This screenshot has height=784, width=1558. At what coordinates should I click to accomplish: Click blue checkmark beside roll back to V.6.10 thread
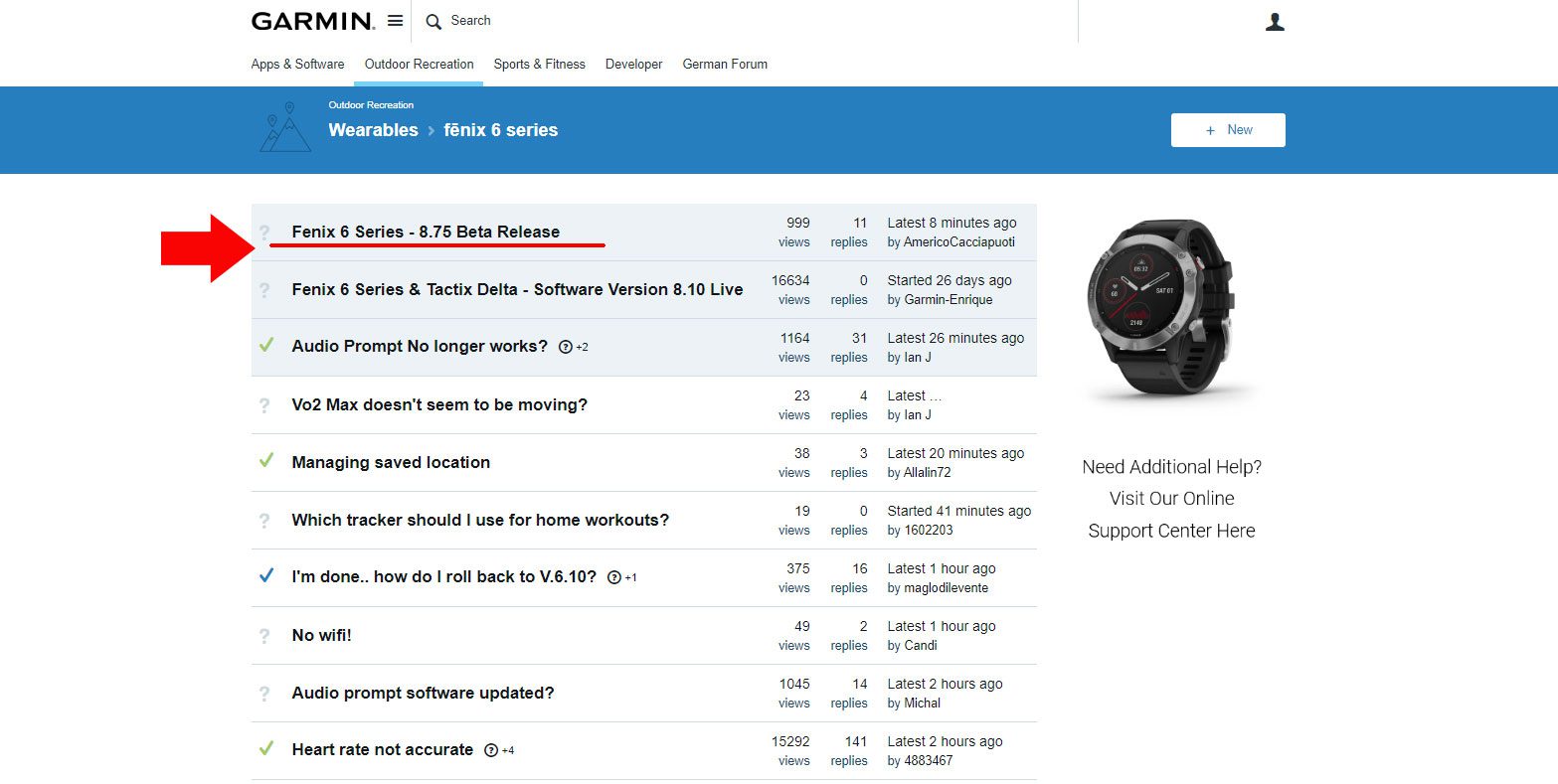pyautogui.click(x=265, y=575)
